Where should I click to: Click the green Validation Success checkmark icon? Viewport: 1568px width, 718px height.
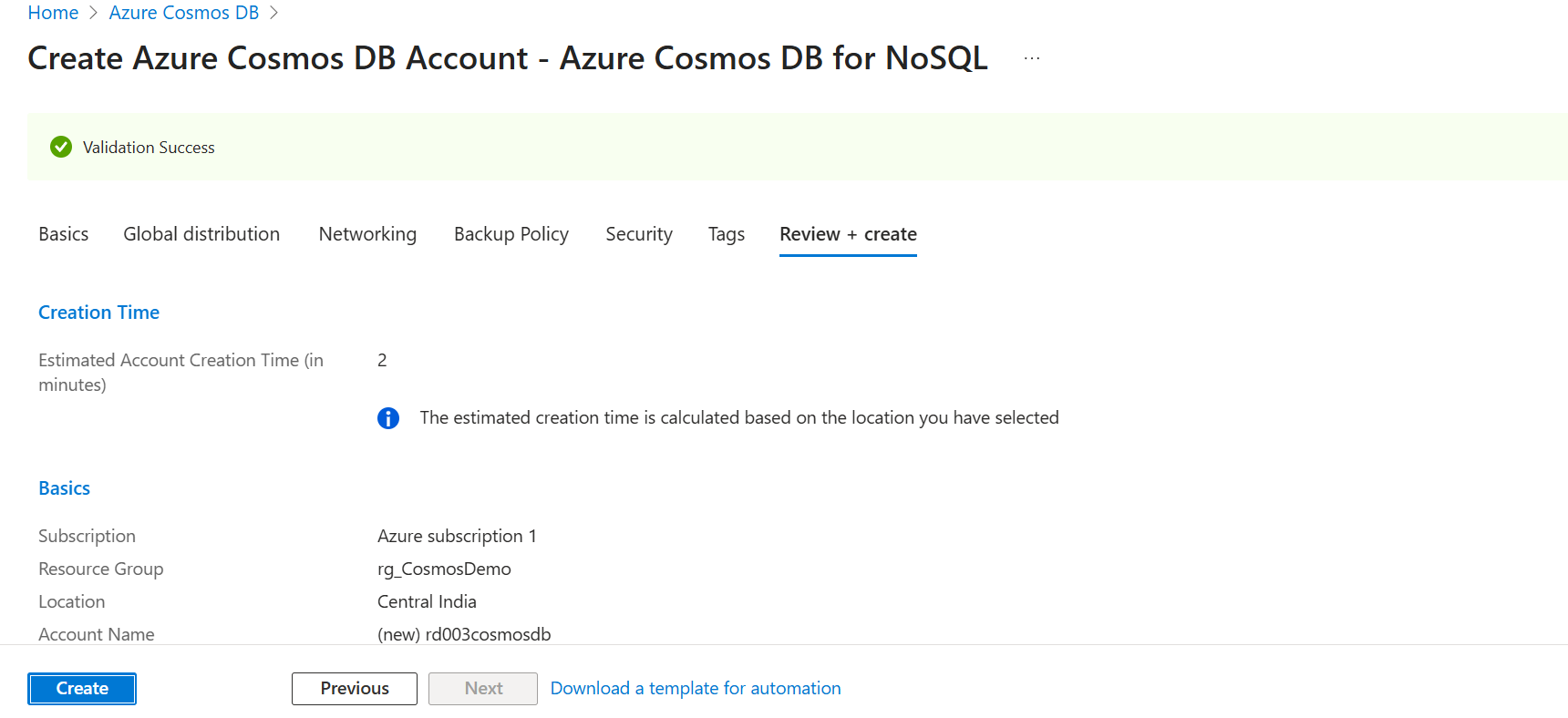pos(61,147)
